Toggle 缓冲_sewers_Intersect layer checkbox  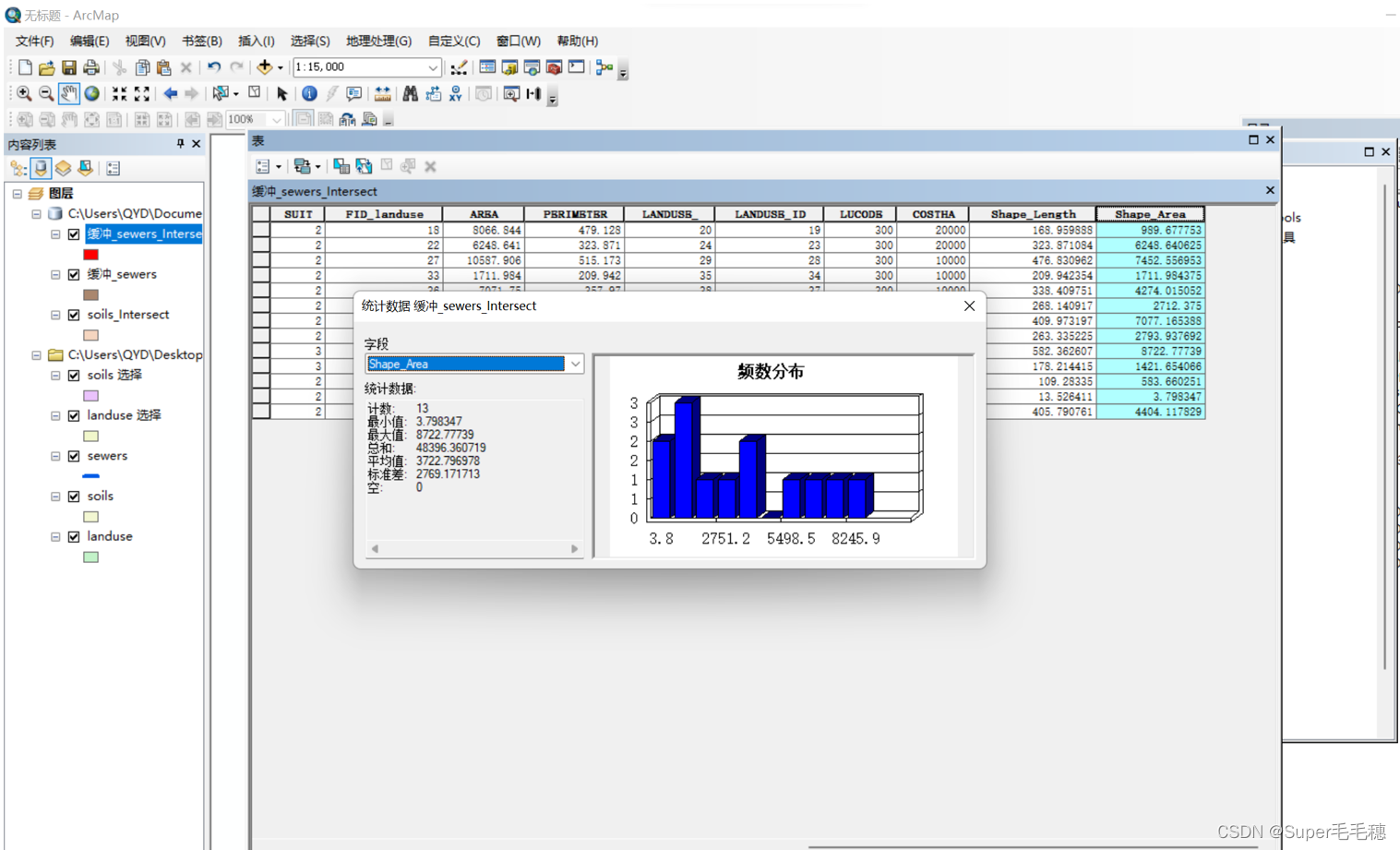coord(74,234)
